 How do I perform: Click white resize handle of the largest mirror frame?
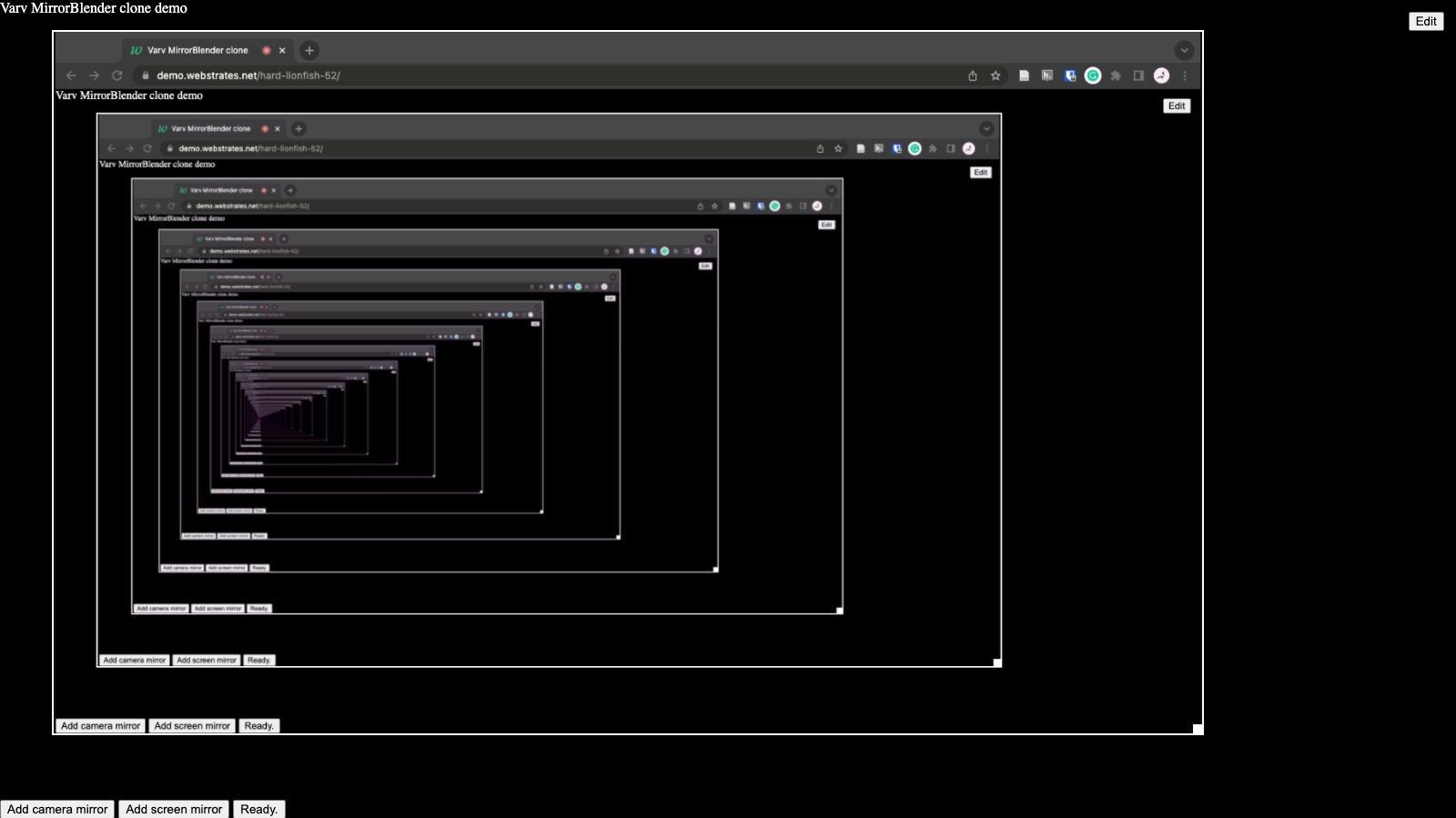[1198, 729]
